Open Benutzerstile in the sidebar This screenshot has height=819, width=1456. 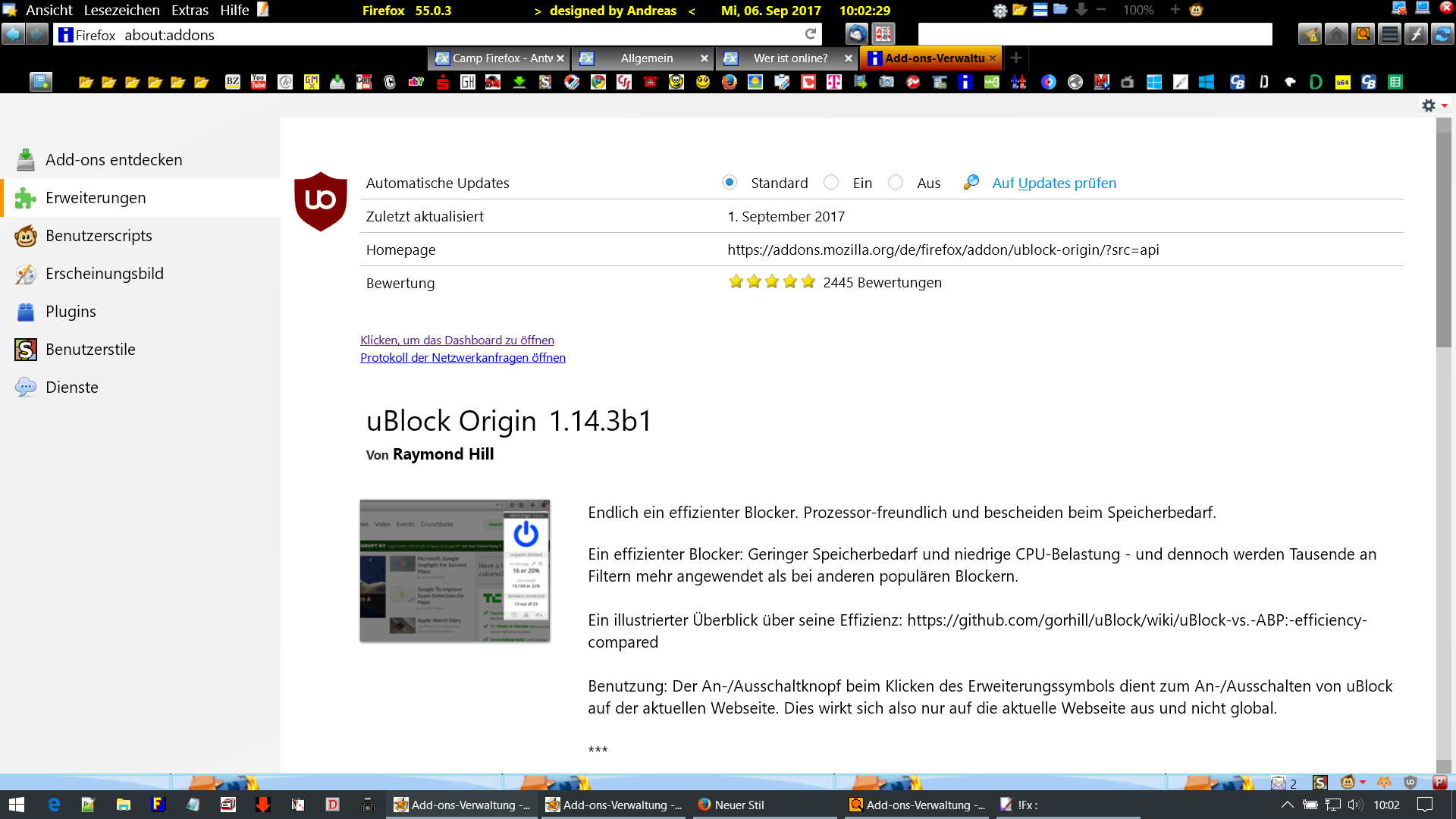click(x=90, y=350)
